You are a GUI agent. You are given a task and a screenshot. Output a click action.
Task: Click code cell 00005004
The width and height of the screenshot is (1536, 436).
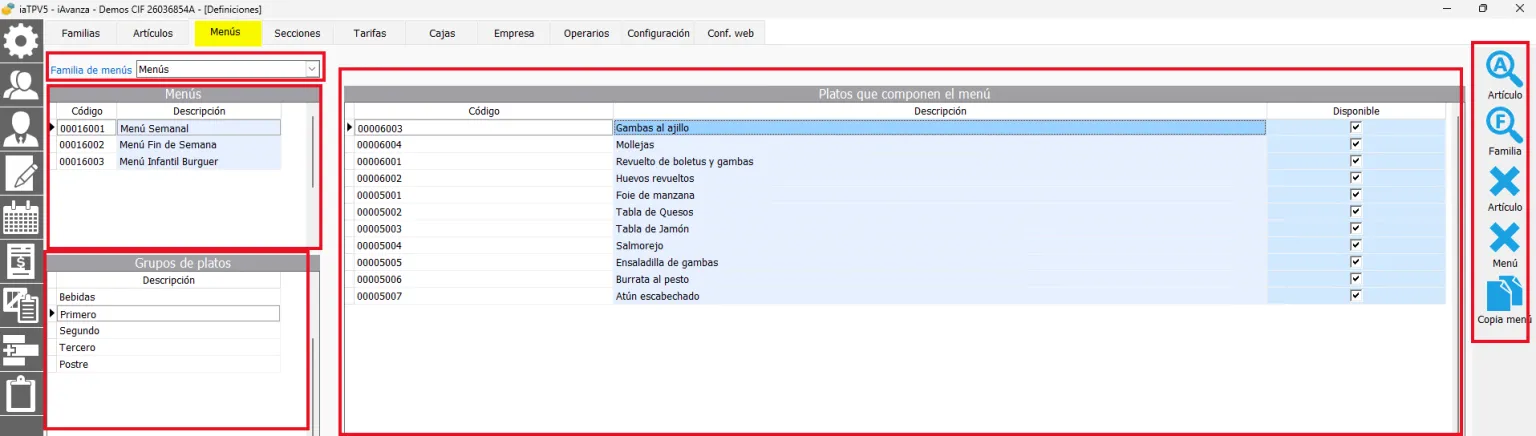point(484,245)
